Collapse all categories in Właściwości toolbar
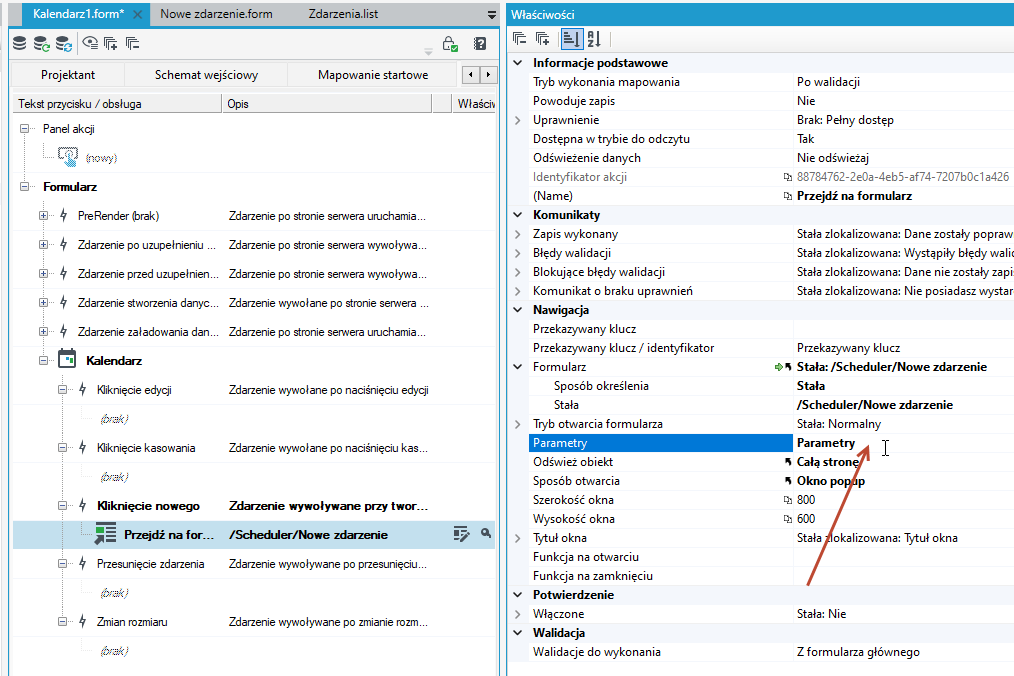1014x676 pixels. pos(519,39)
